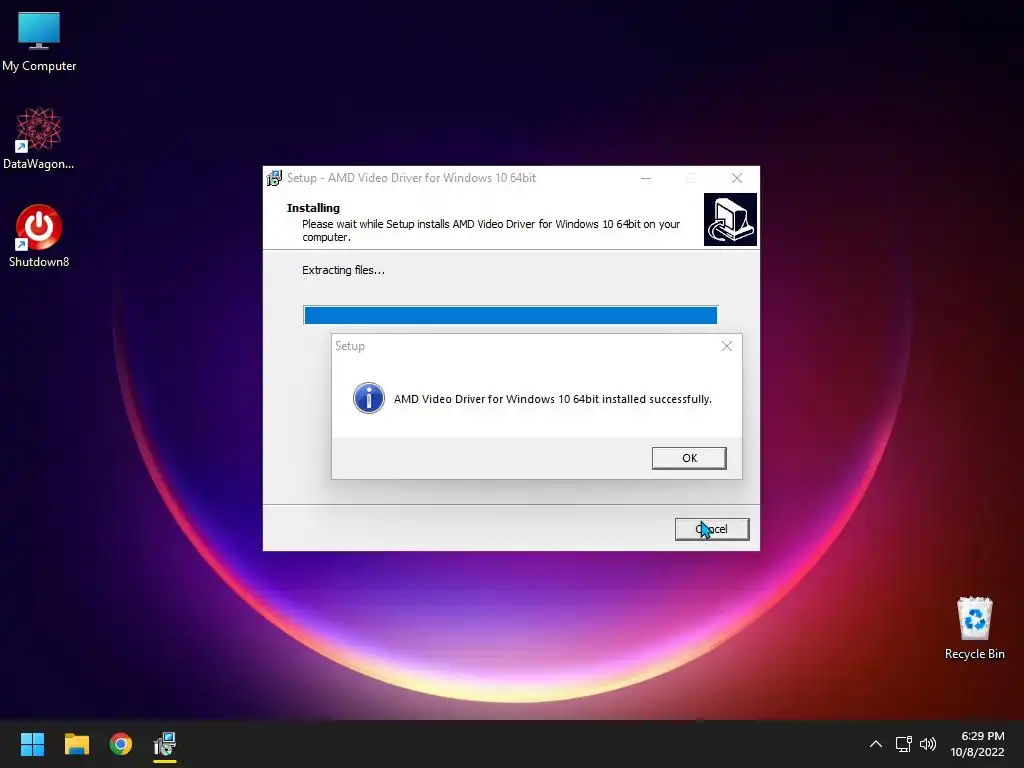Viewport: 1024px width, 768px height.
Task: Open the My Computer desktop icon
Action: [39, 42]
